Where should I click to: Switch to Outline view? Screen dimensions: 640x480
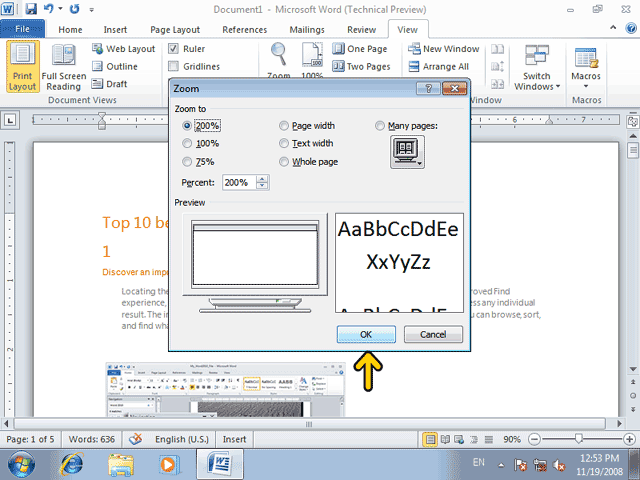click(x=115, y=66)
